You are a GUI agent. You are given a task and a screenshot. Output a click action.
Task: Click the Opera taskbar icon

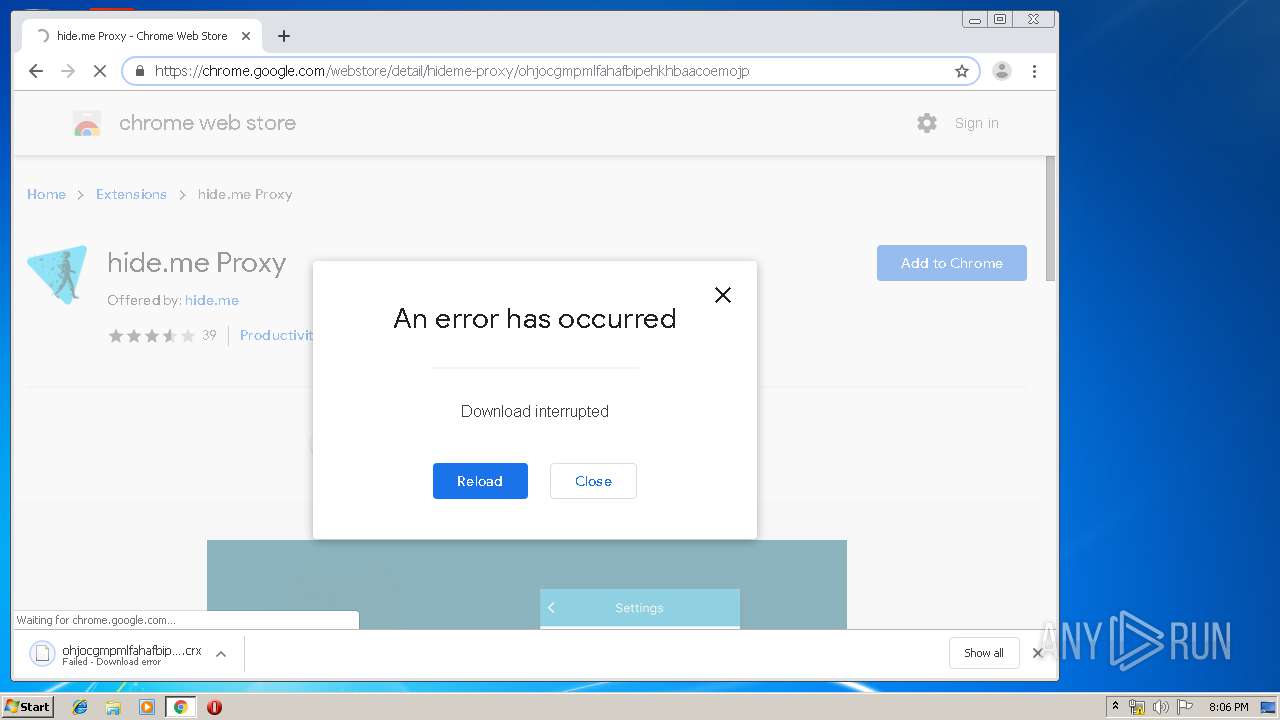pos(214,707)
